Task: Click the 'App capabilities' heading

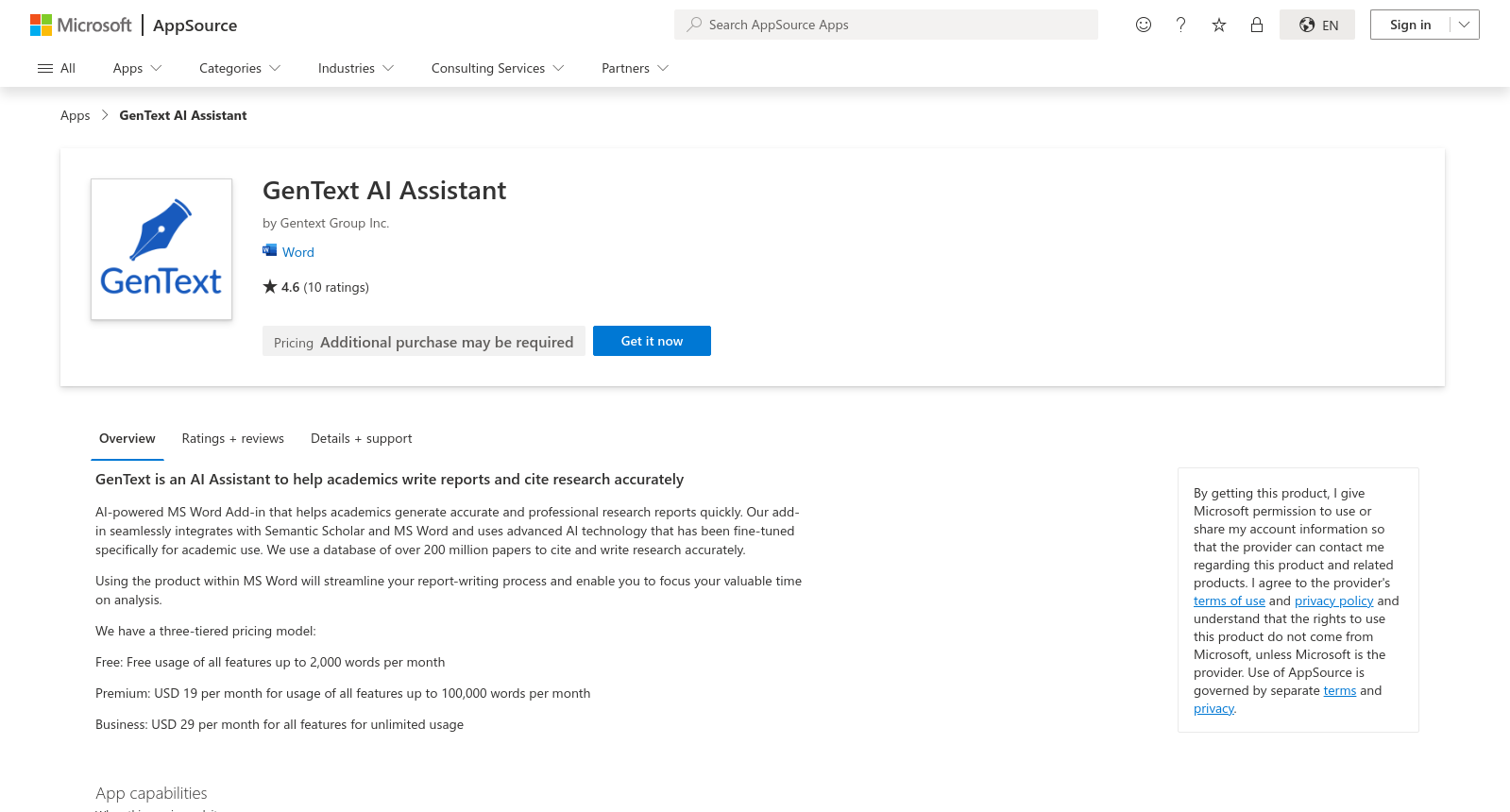Action: pos(151,793)
